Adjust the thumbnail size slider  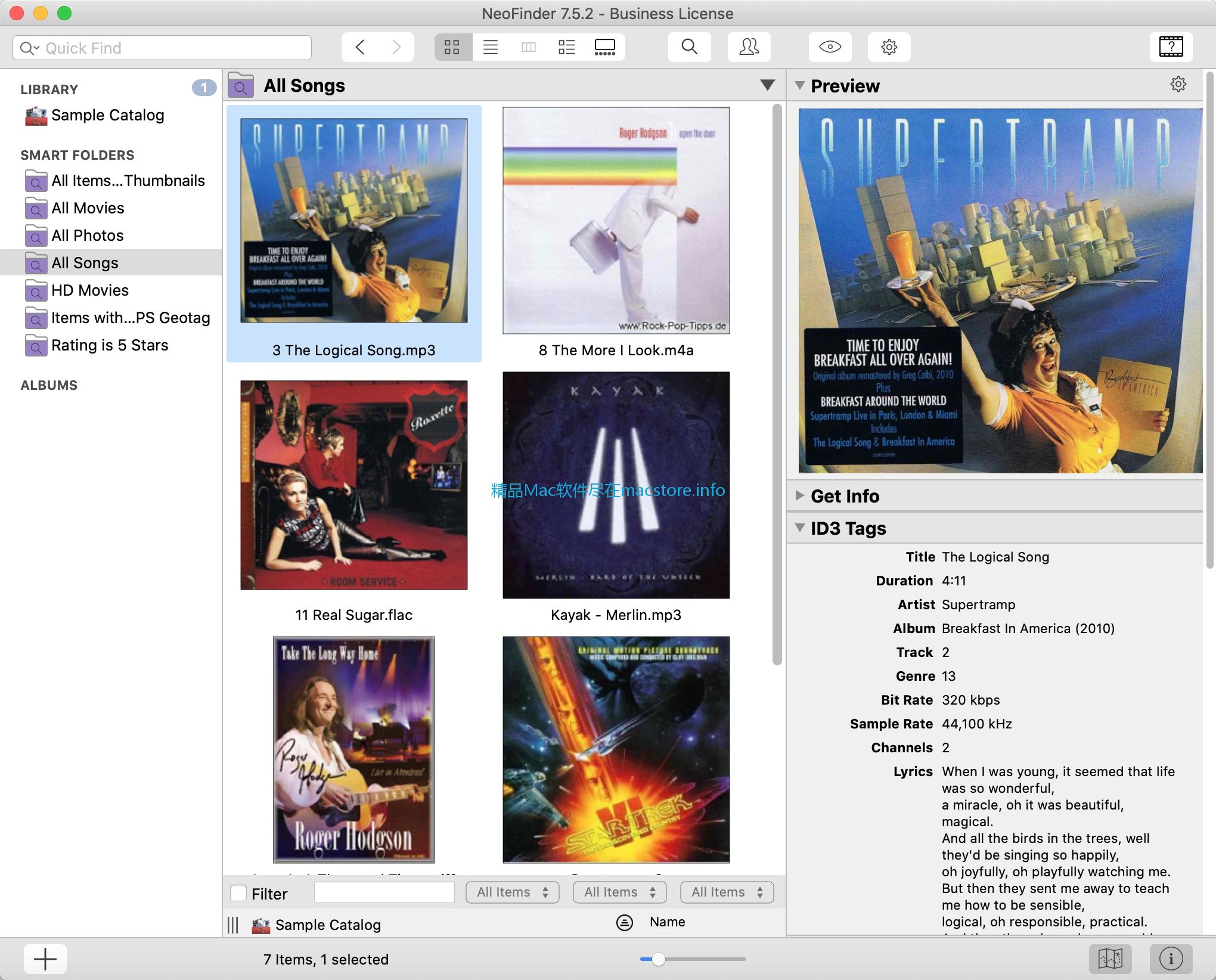pos(659,959)
